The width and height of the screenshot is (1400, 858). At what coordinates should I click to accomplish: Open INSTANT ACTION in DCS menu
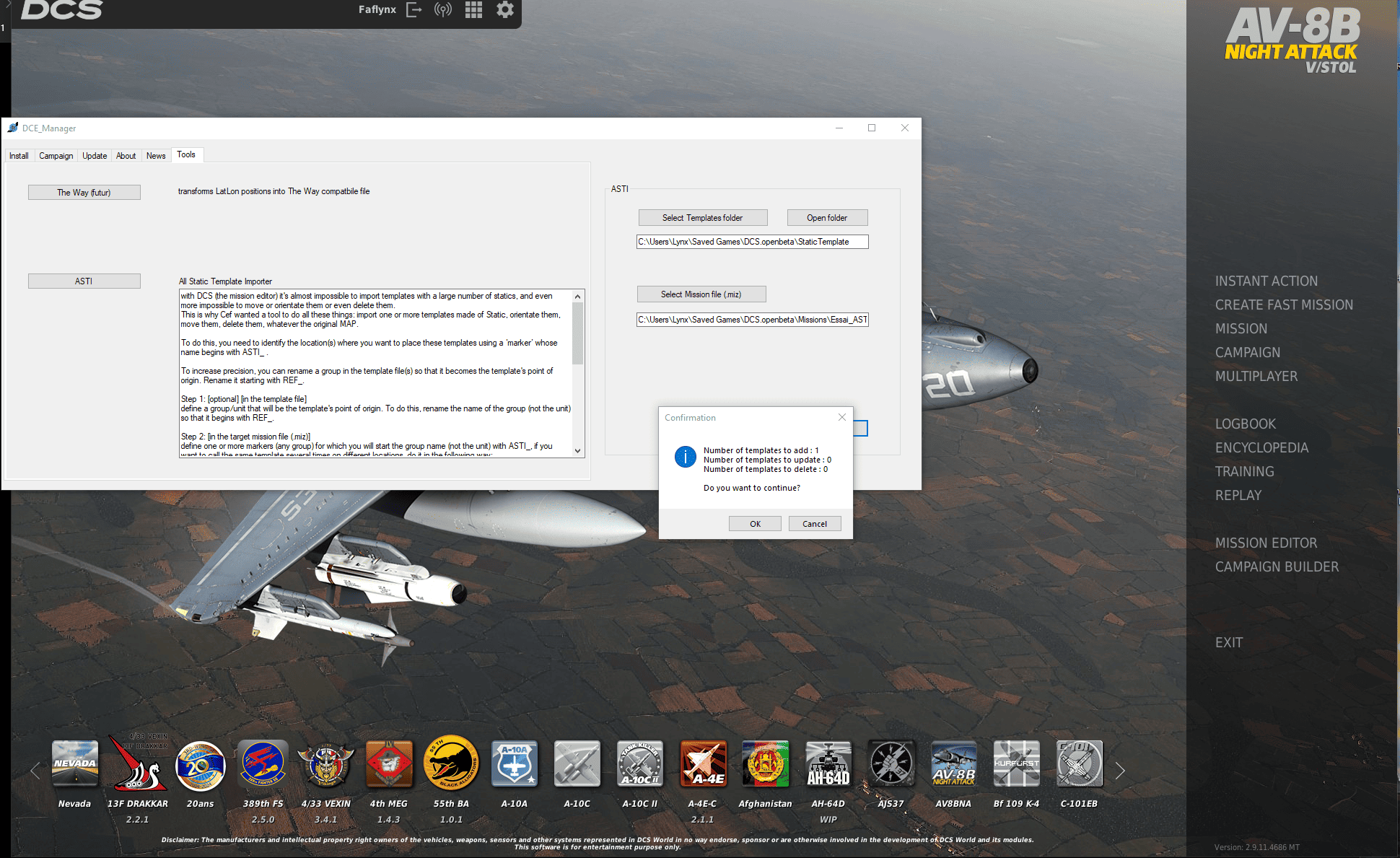[x=1266, y=281]
